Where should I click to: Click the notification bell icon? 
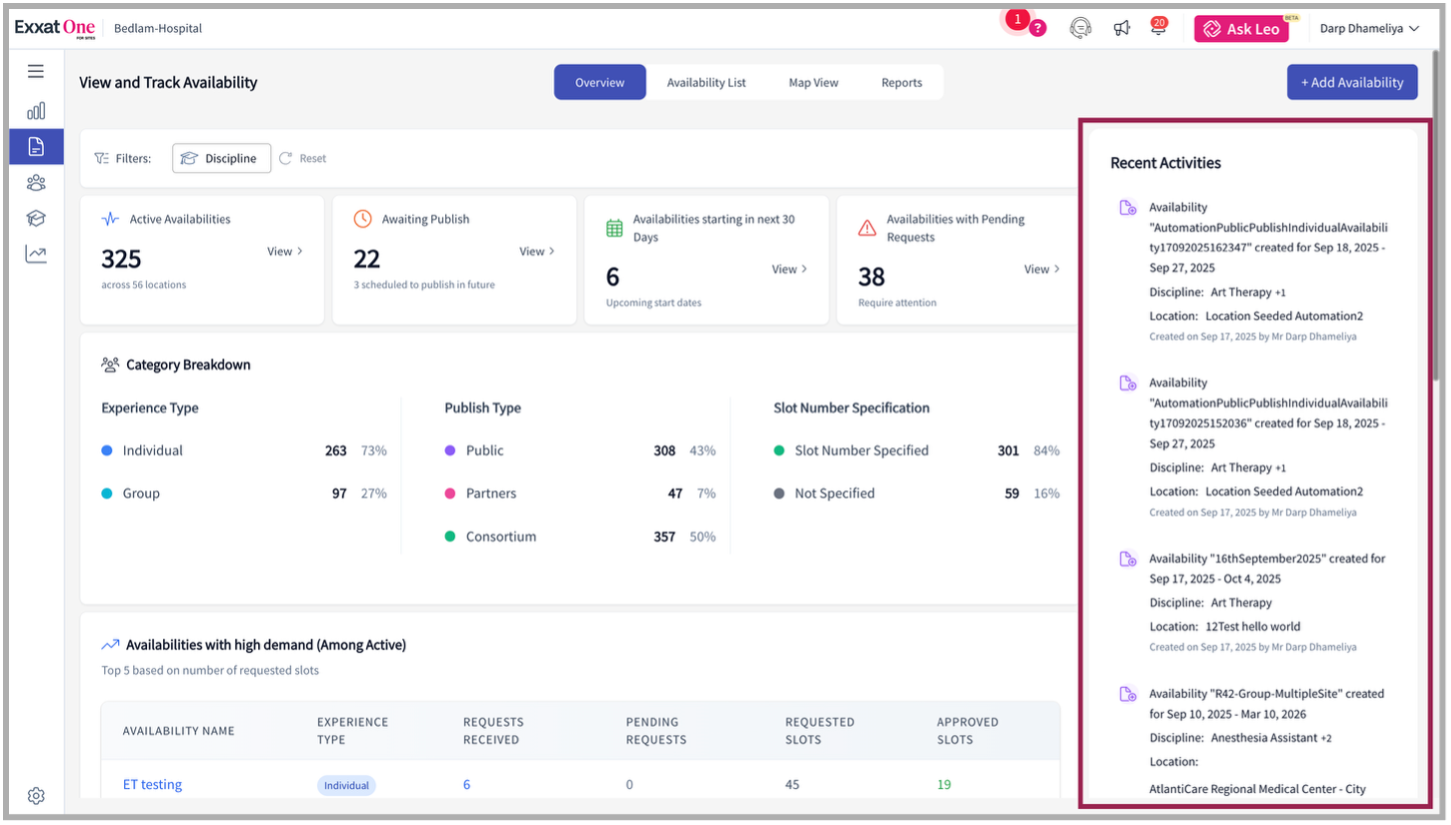(x=1158, y=29)
